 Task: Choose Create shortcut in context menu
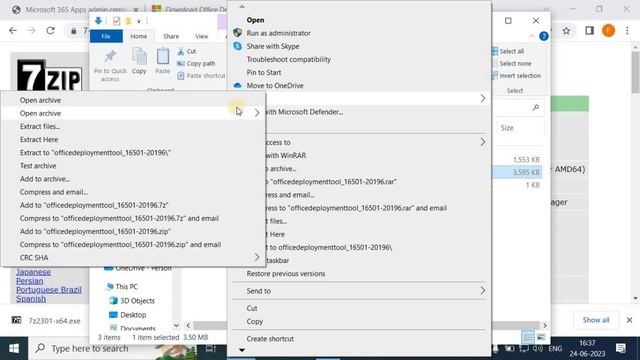[359, 339]
